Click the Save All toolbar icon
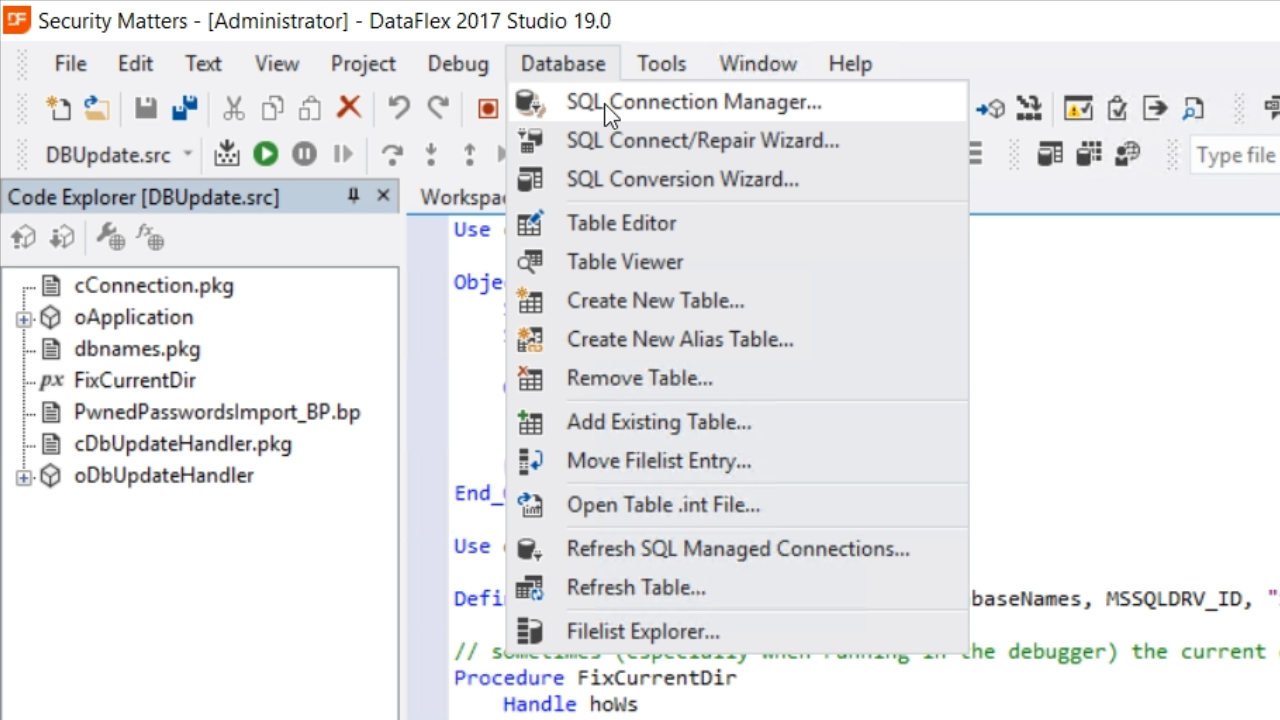 185,108
